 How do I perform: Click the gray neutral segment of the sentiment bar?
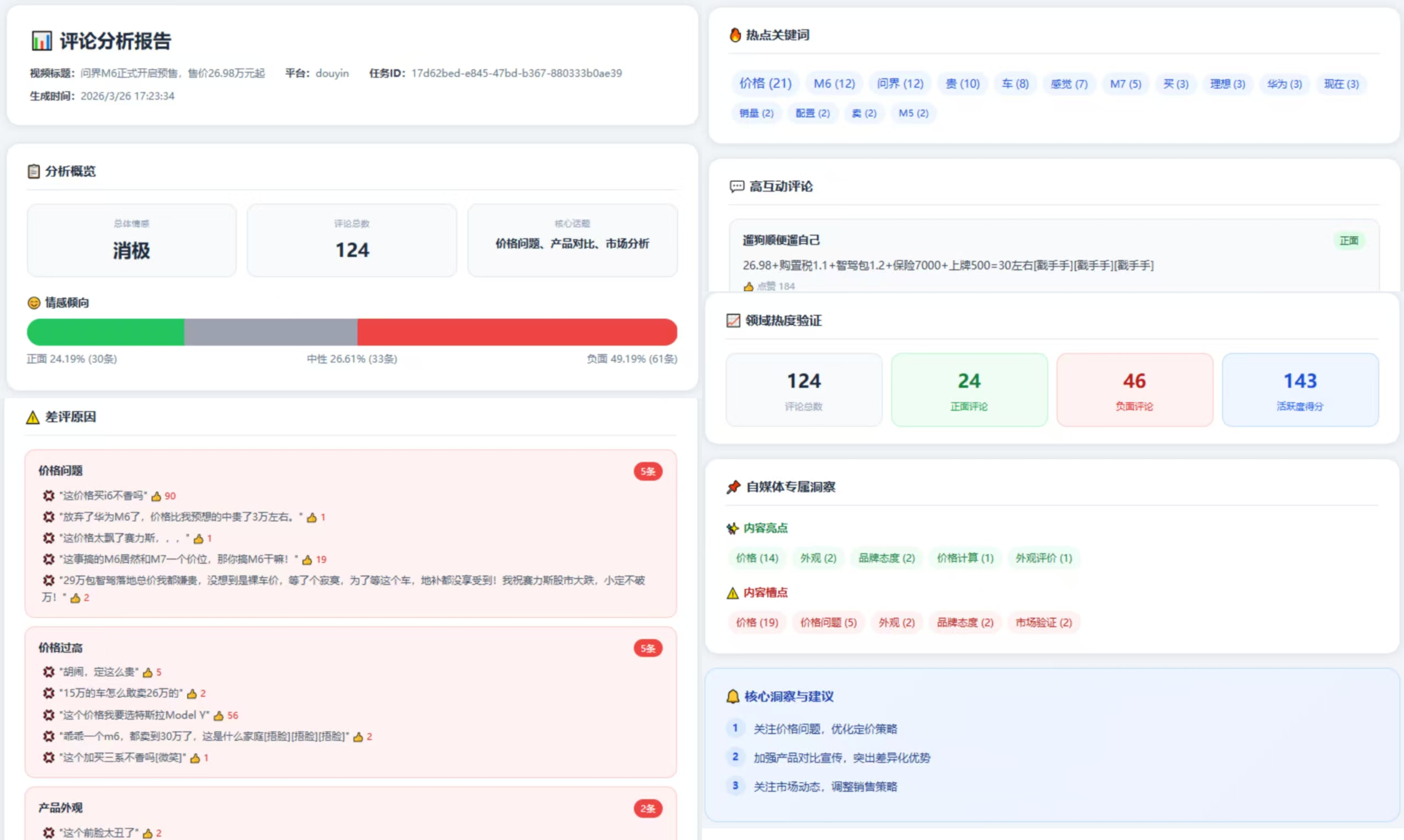click(x=271, y=332)
